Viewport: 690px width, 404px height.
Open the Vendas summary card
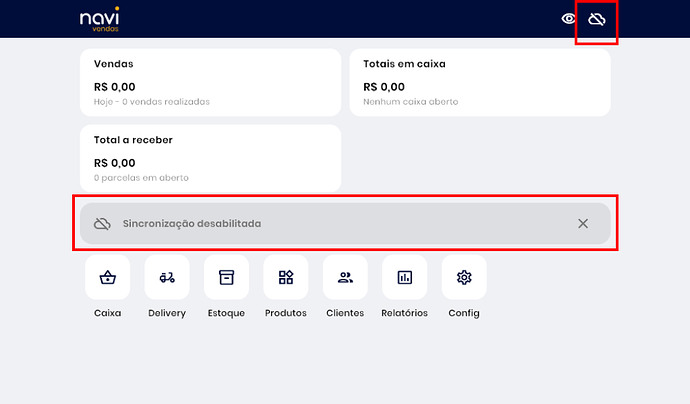tap(210, 81)
